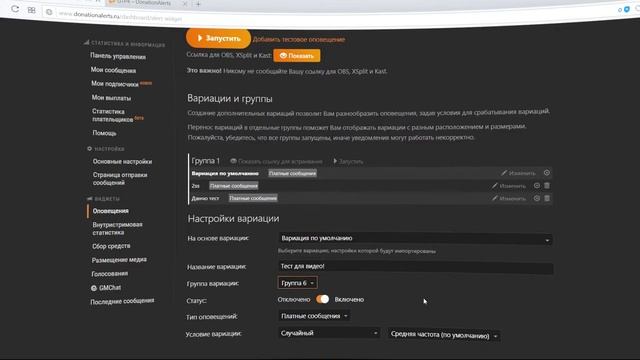Open the browser speed dial grid icon
Viewport: 640px width, 360px height.
point(31,10)
